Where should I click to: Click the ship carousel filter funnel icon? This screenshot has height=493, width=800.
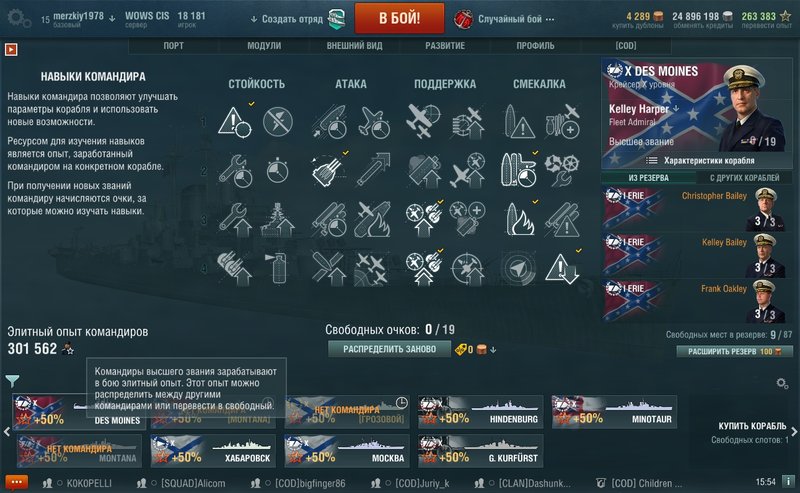(13, 380)
